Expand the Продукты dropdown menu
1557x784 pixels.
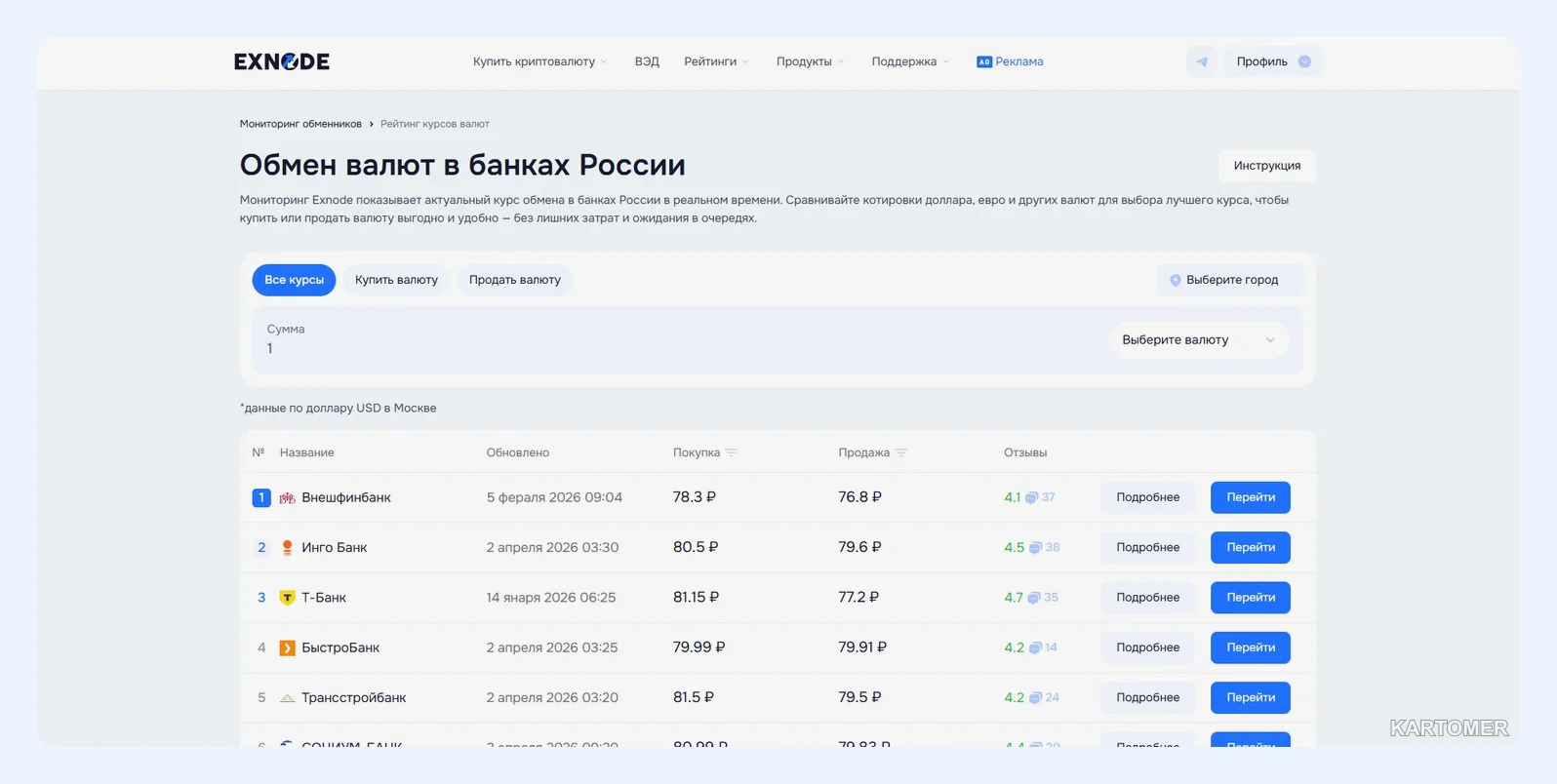coord(811,61)
